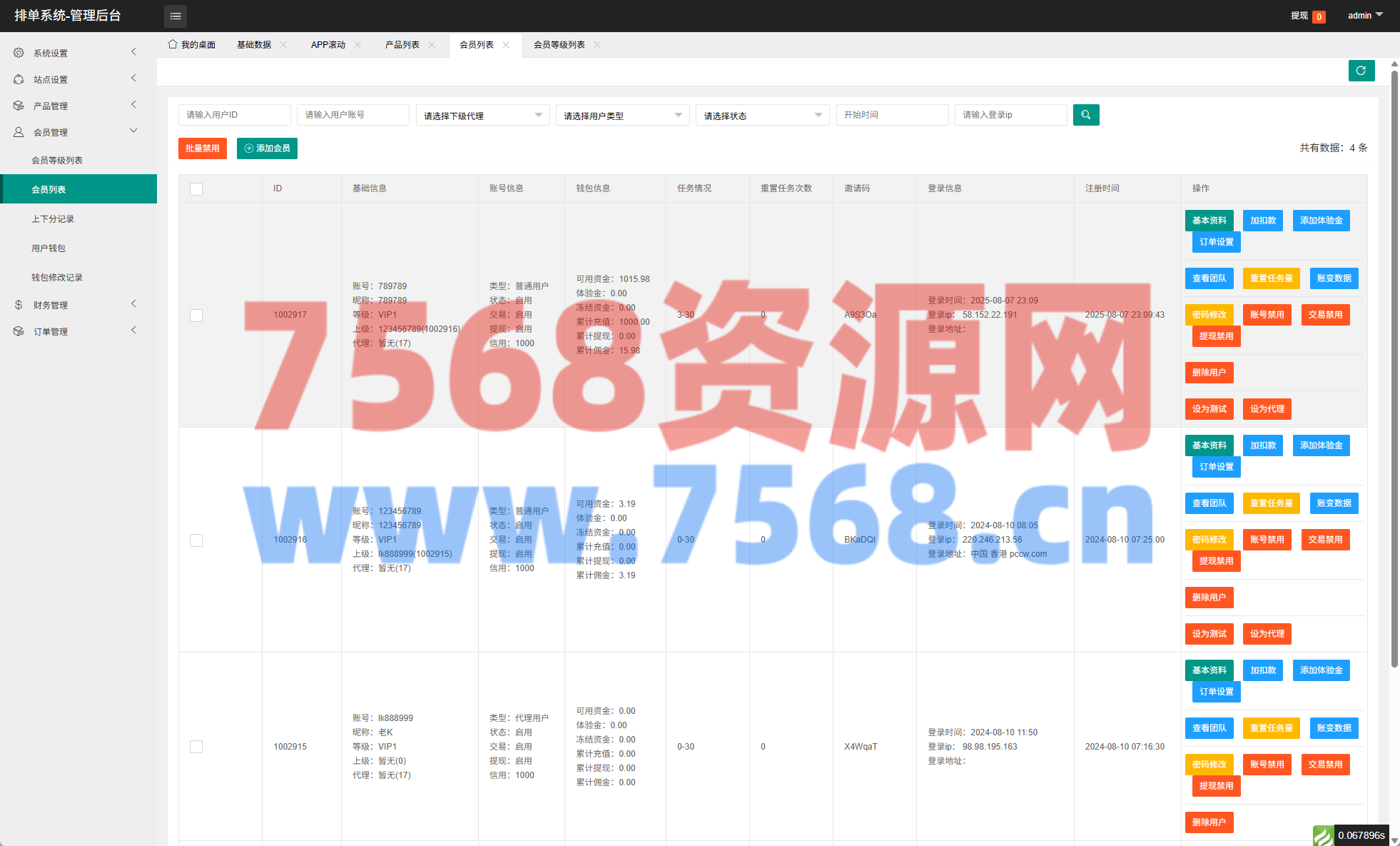
Task: Check the checkbox for user 1002916
Action: coord(196,540)
